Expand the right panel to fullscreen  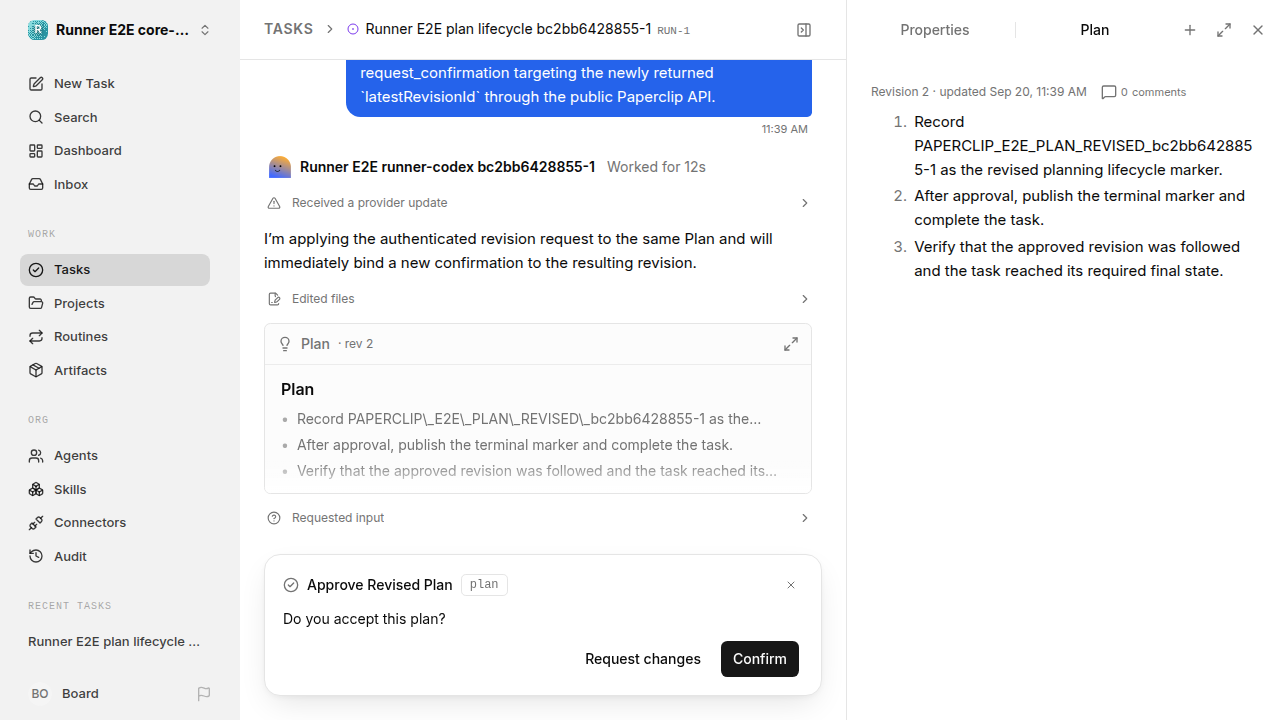pos(1224,30)
